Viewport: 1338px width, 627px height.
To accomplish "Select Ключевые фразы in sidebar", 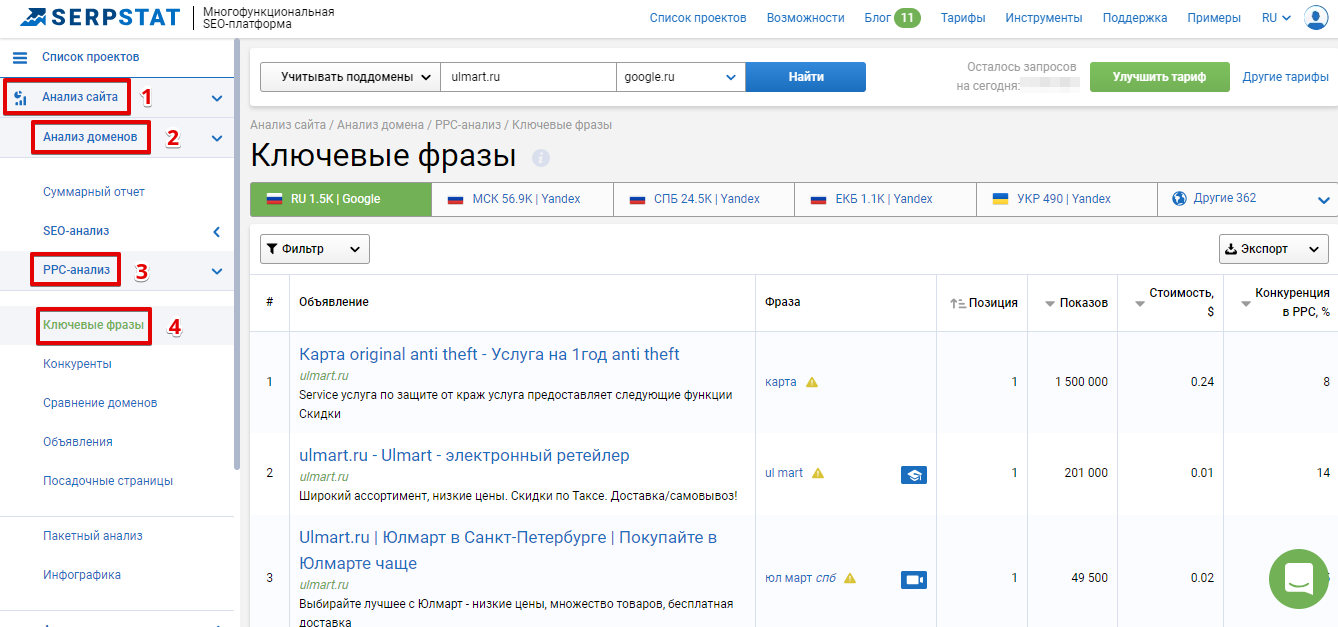I will [x=94, y=325].
